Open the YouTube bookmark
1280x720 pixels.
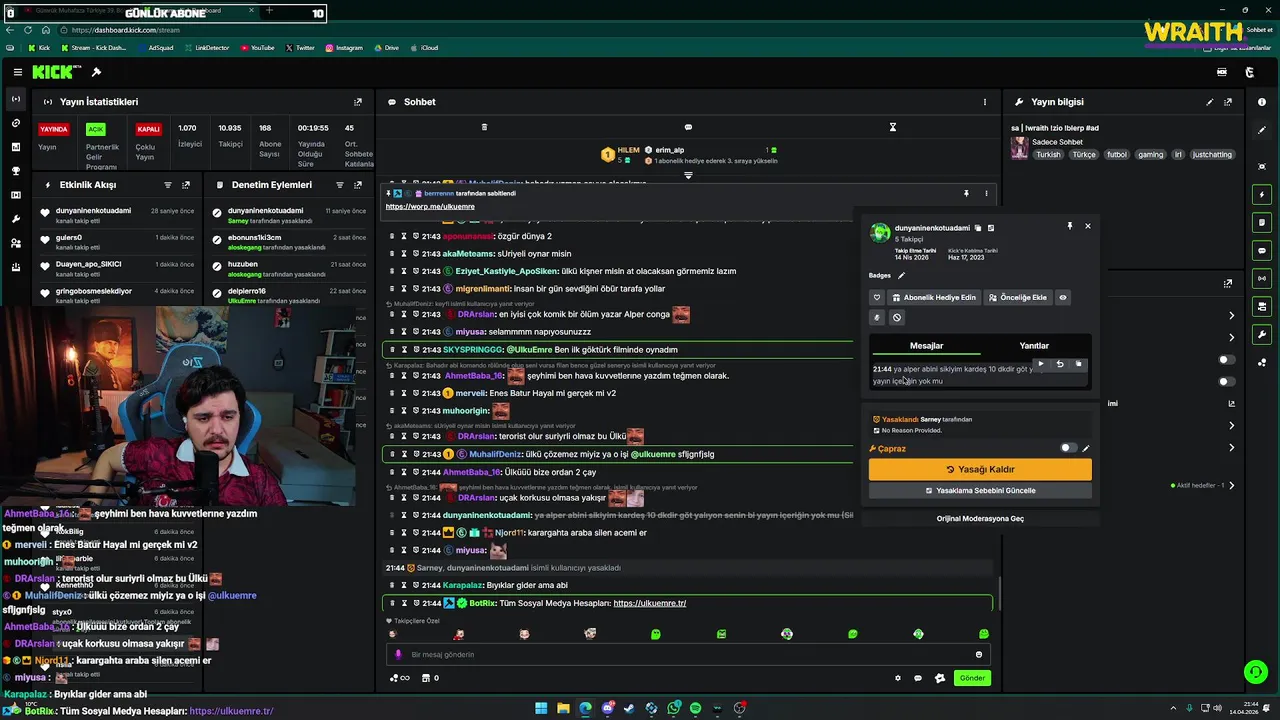257,47
